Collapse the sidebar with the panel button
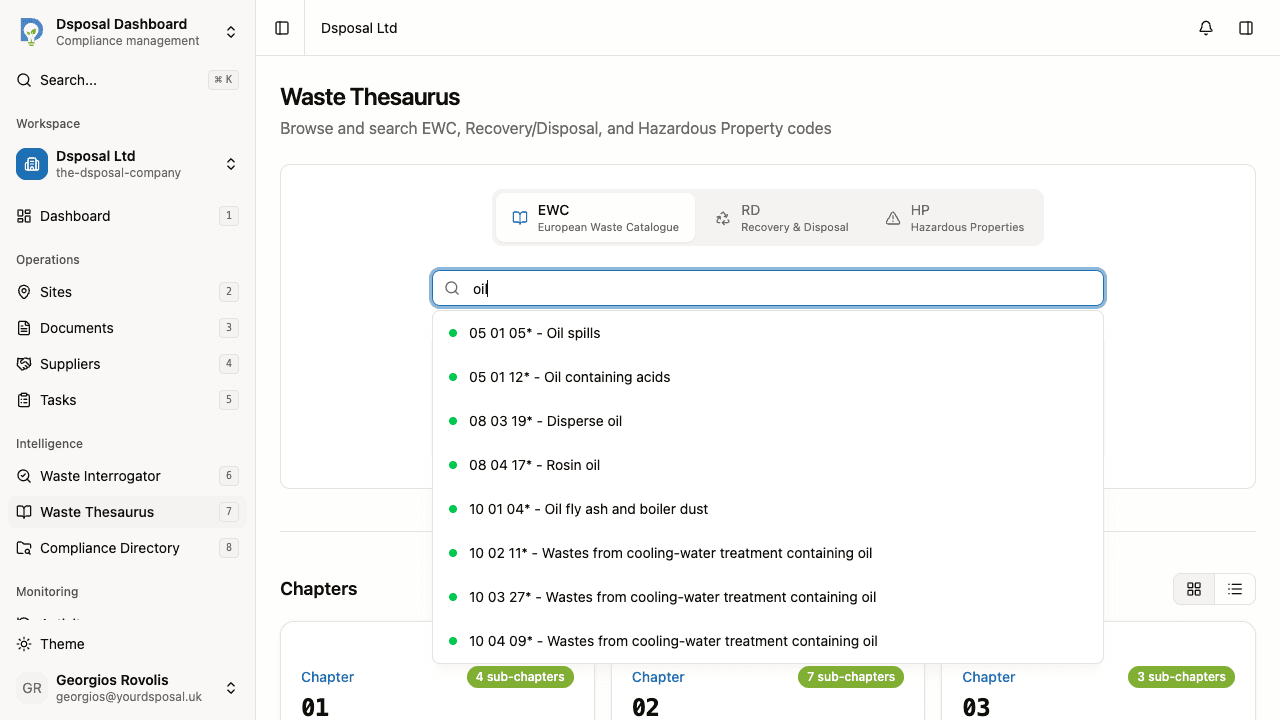 281,28
